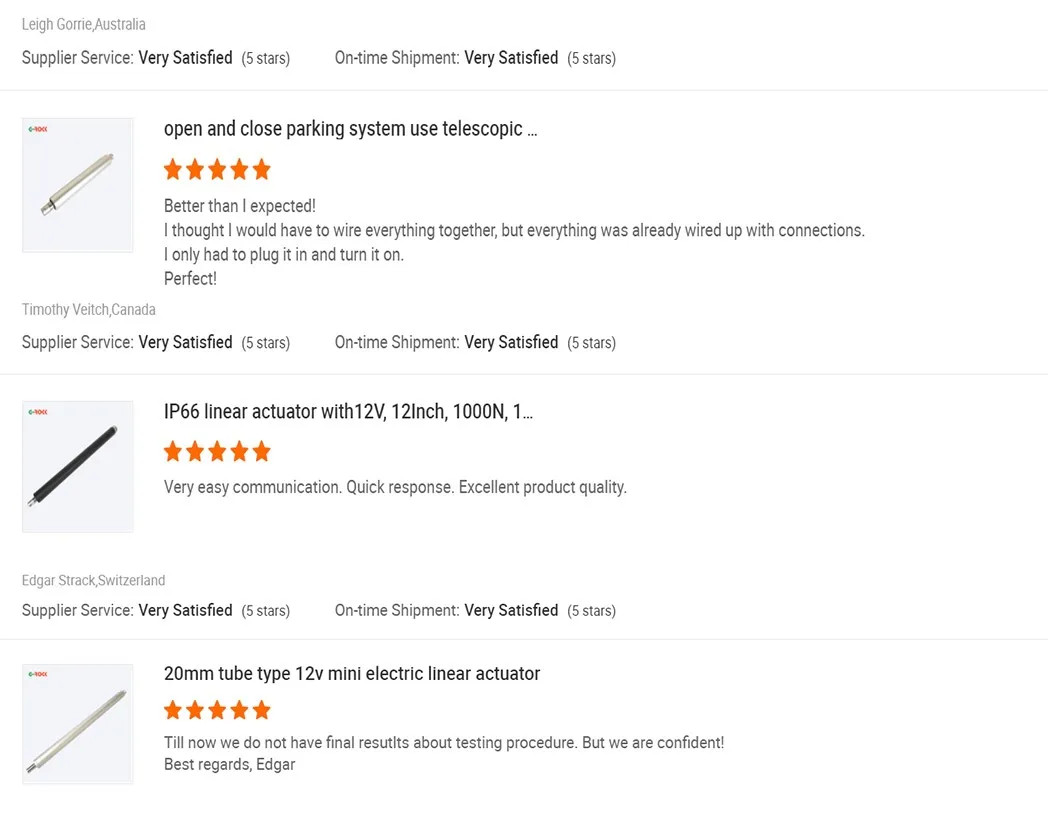Viewport: 1048px width, 822px height.
Task: Open "open and close parking system" product link
Action: (x=350, y=129)
